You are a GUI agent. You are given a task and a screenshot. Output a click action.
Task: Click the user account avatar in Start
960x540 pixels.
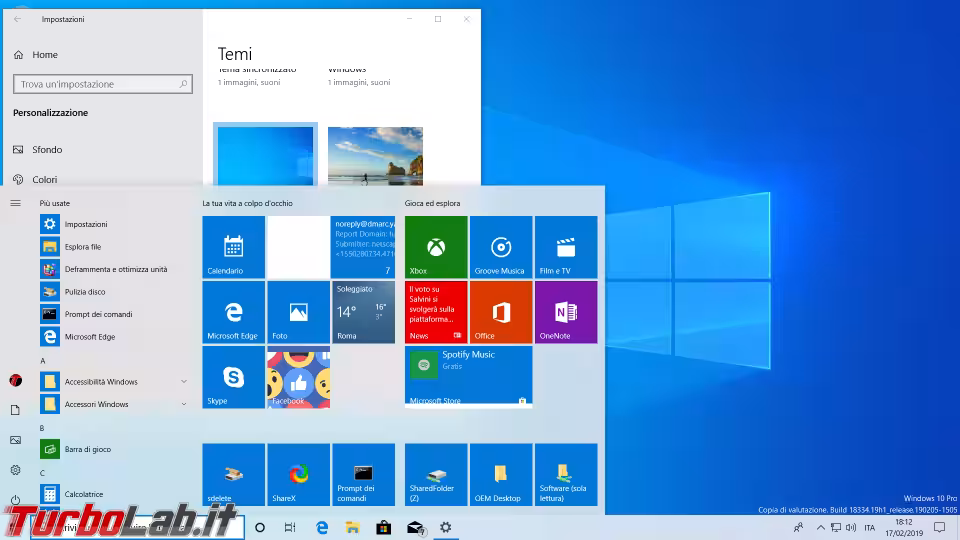pos(16,380)
